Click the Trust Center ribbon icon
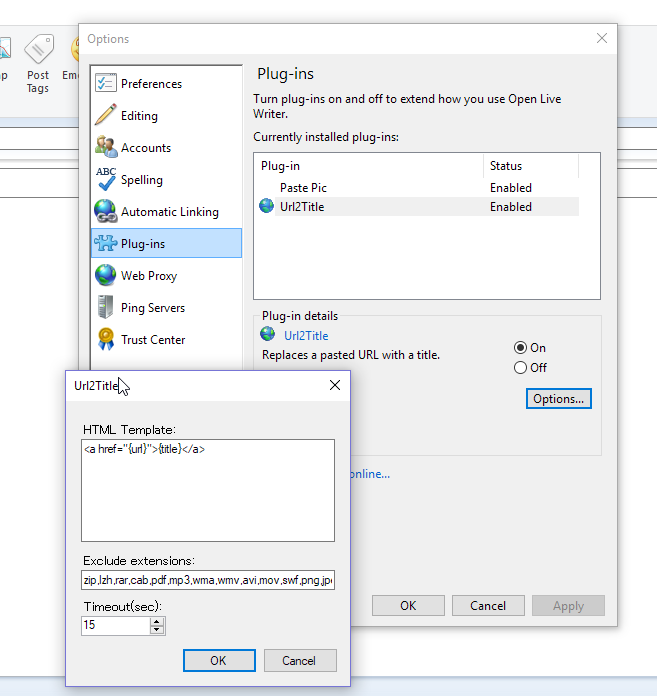 [106, 340]
